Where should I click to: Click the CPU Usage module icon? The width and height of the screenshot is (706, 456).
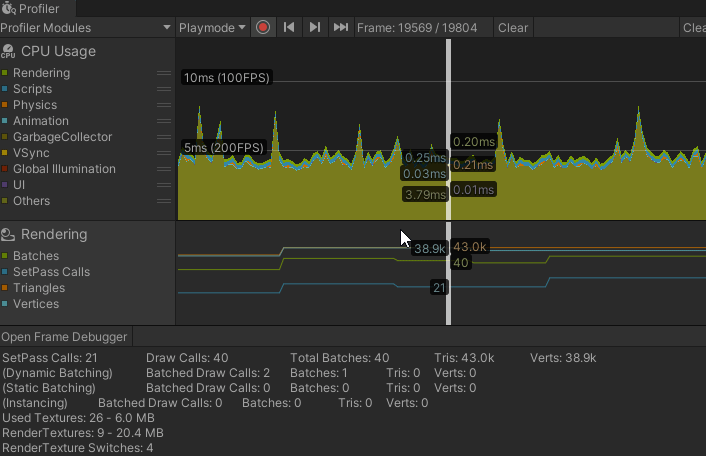8,51
